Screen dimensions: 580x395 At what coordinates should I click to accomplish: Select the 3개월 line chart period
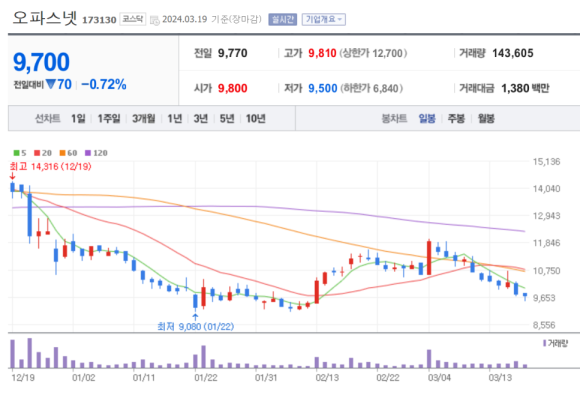[x=144, y=118]
